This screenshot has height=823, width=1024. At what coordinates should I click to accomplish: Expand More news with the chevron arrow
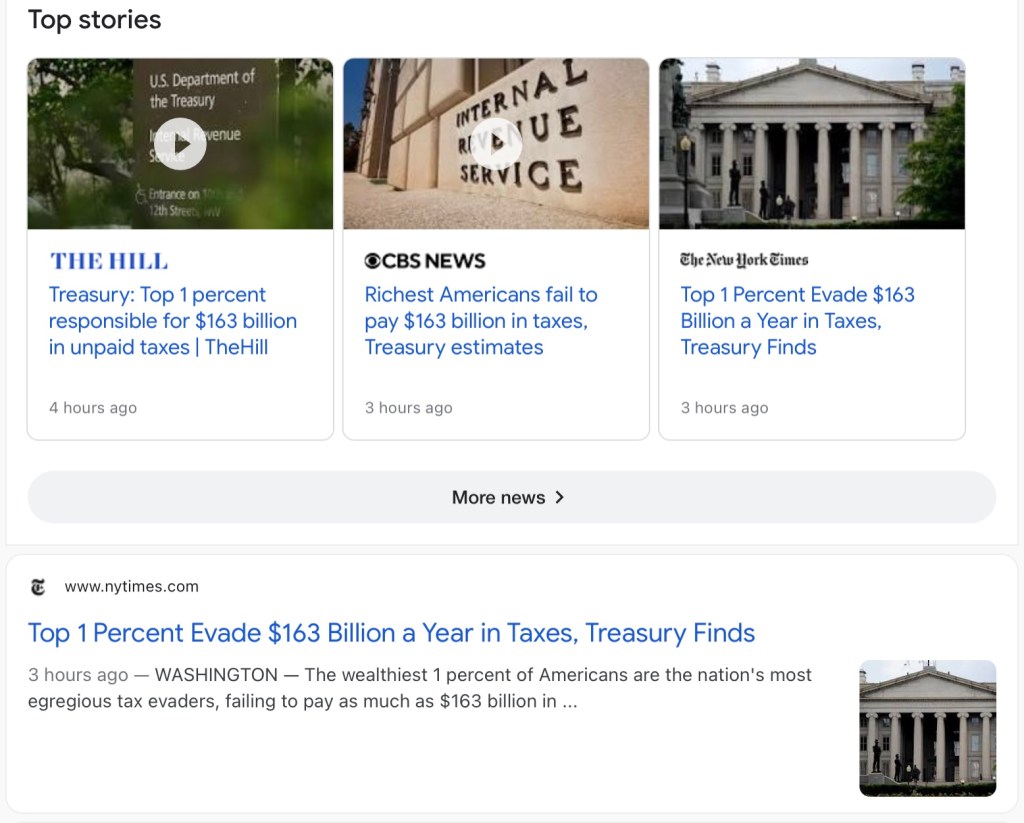(560, 497)
